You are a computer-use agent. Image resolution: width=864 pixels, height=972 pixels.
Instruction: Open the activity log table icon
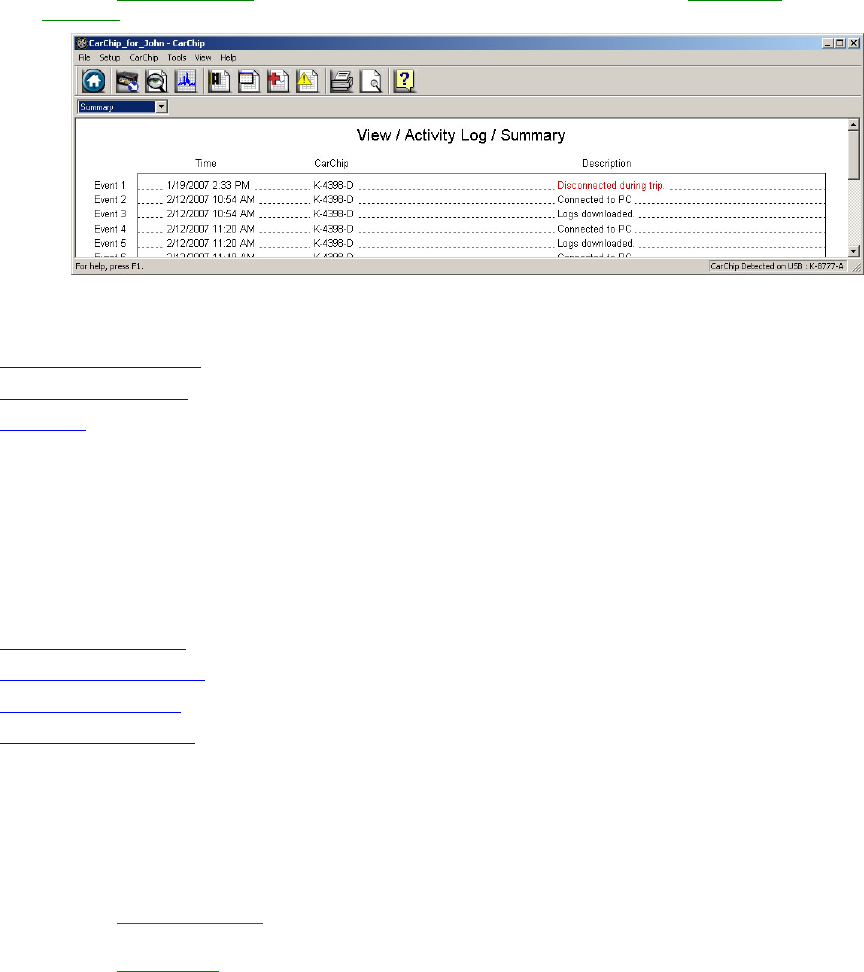(249, 81)
